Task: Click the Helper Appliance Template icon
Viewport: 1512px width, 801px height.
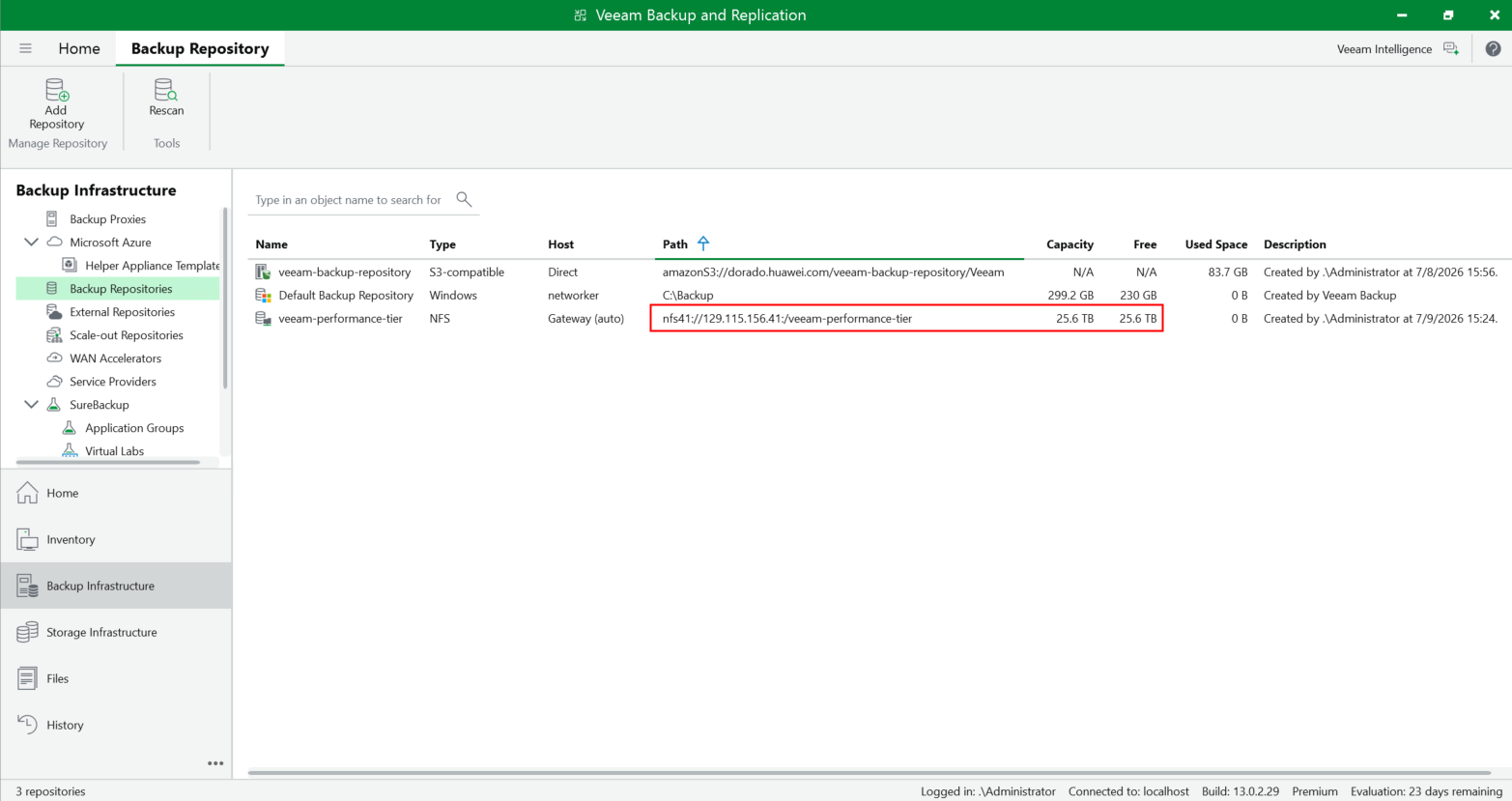Action: pos(70,265)
